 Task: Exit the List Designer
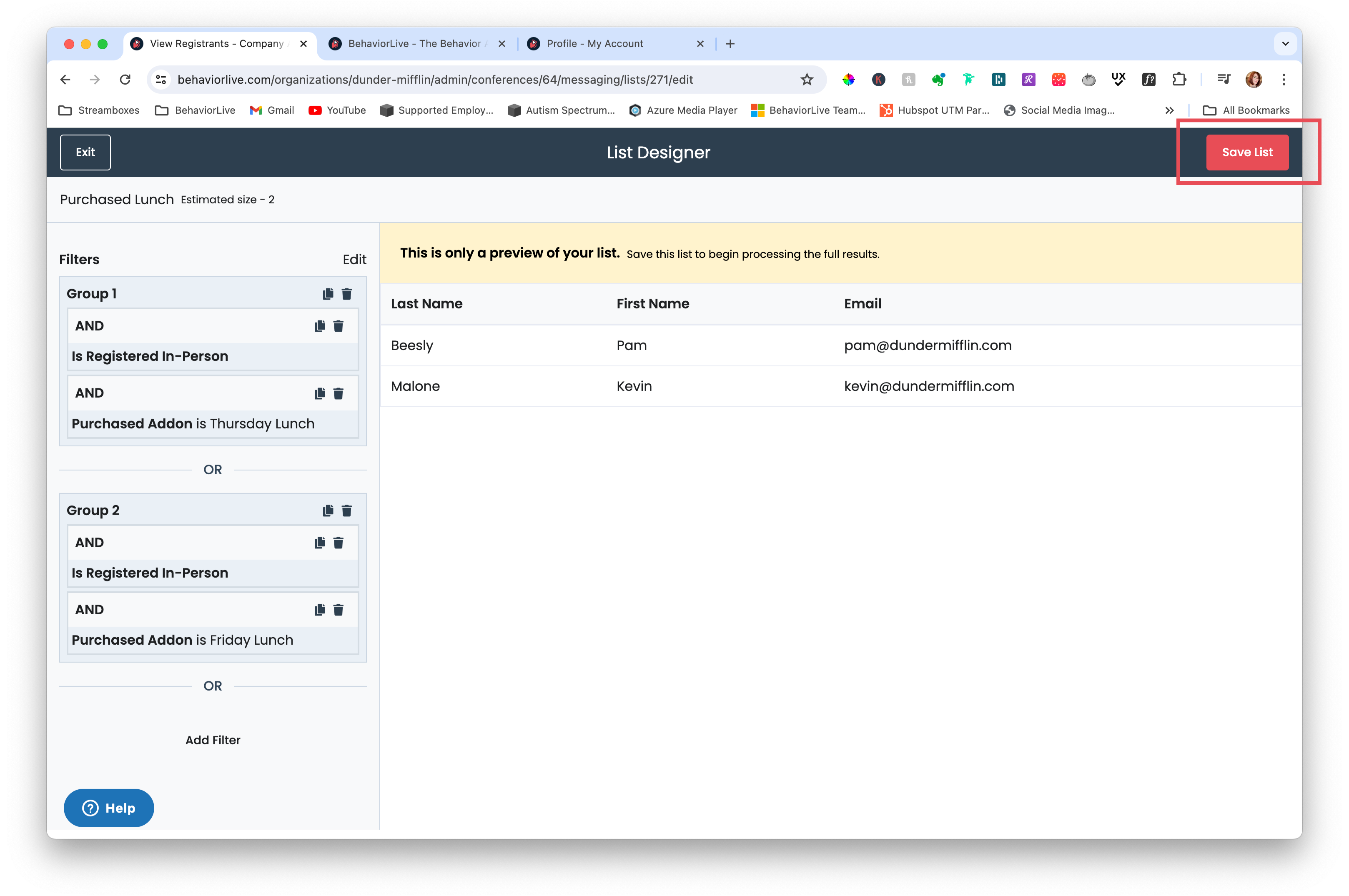(x=85, y=153)
